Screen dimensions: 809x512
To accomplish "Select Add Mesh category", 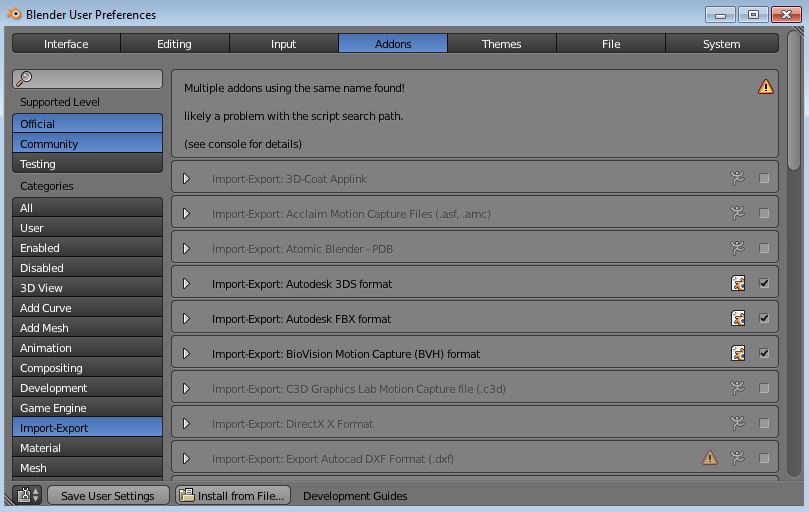I will pos(87,328).
